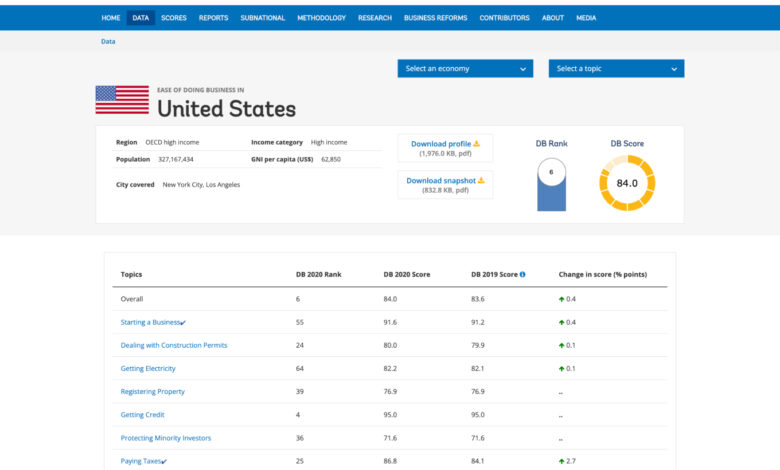
Task: Click the Paying Taxes 2019 score 84.1
Action: [478, 461]
